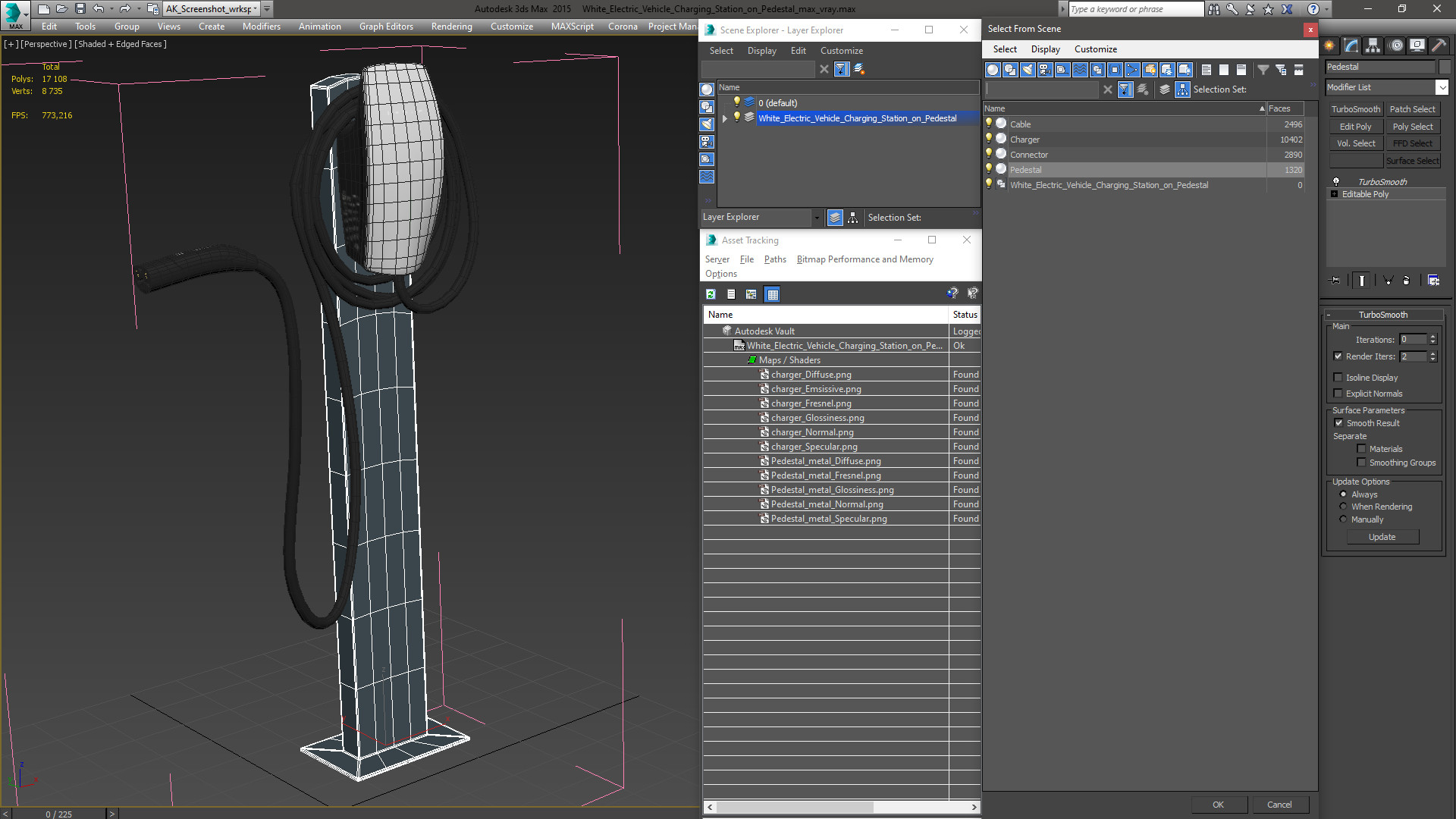The height and width of the screenshot is (819, 1456).
Task: Open the Modifier List dropdown
Action: coord(1442,87)
